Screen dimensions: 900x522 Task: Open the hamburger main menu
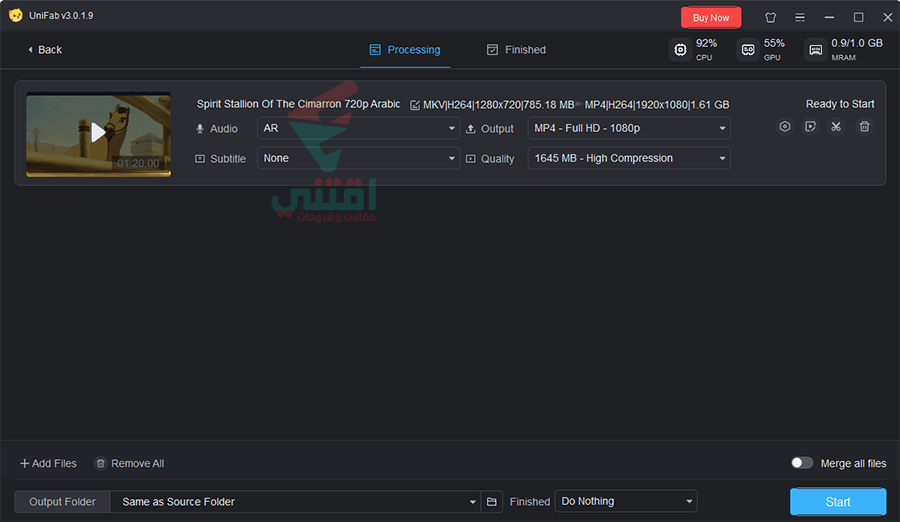[x=800, y=17]
